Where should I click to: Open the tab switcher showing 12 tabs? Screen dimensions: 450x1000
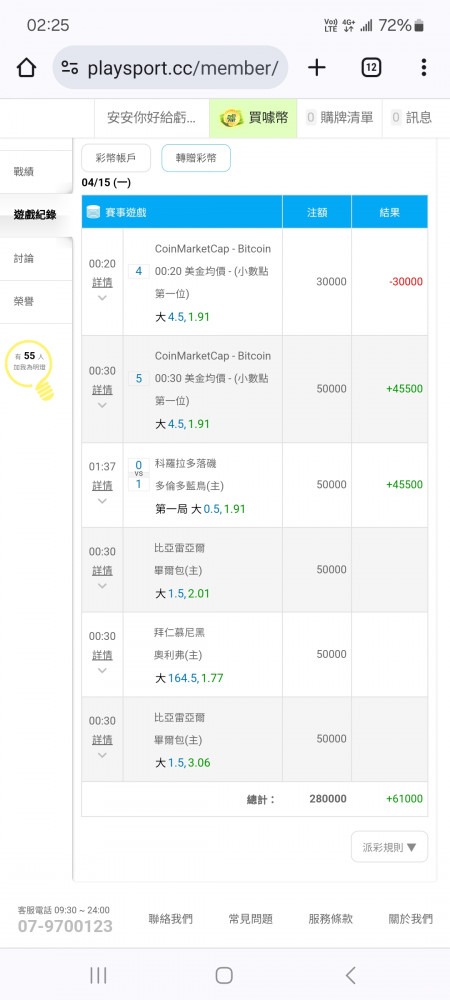(x=371, y=68)
